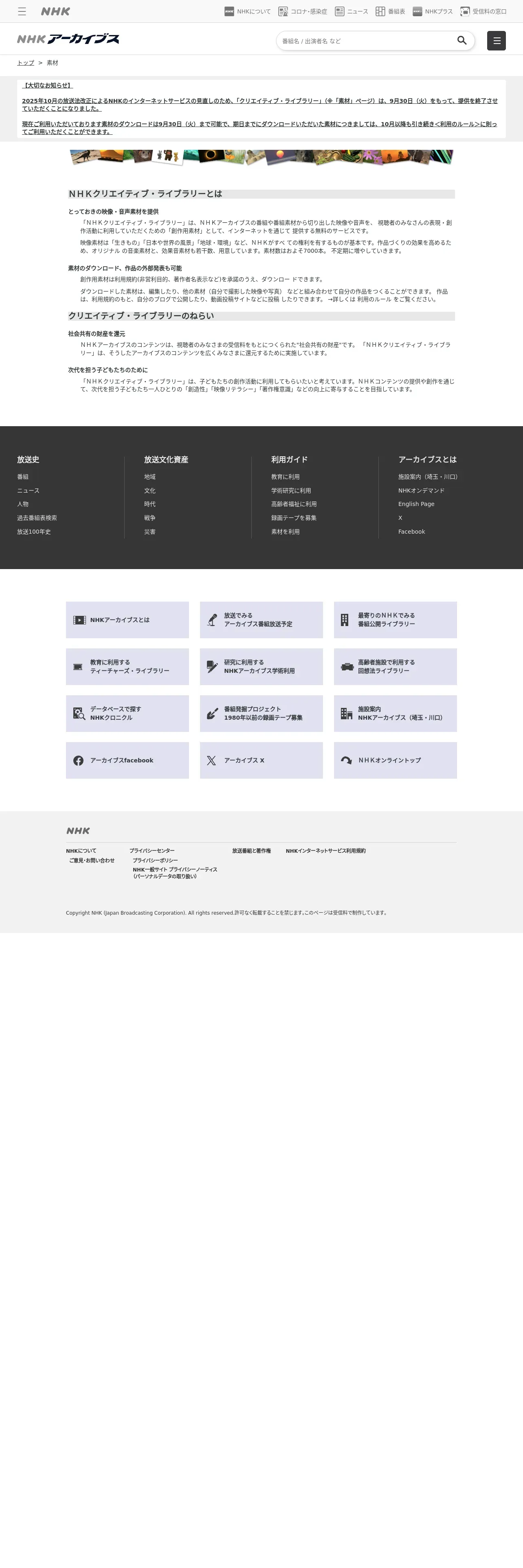523x1568 pixels.
Task: Click the Facebook icon on アーカイブスfacebook tile
Action: tap(79, 760)
